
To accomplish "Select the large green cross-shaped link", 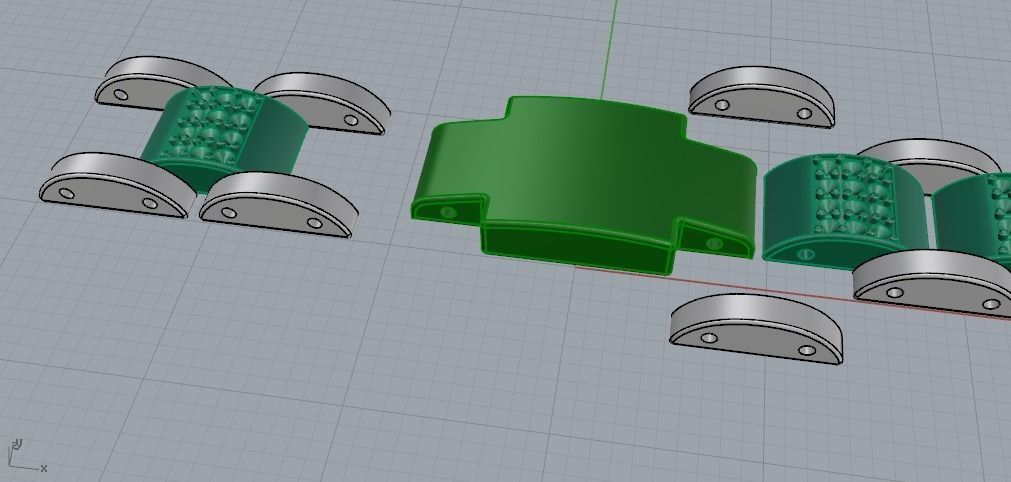I will tap(584, 184).
